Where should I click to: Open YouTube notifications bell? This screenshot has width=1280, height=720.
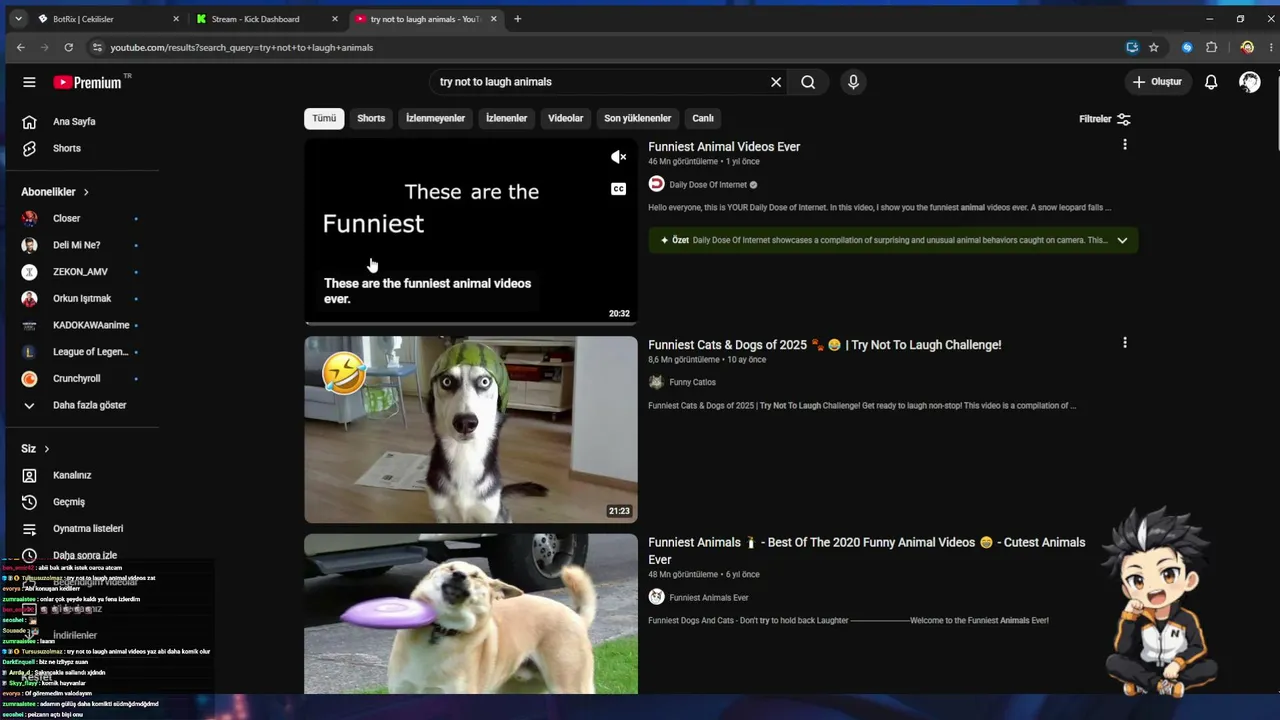pos(1211,82)
